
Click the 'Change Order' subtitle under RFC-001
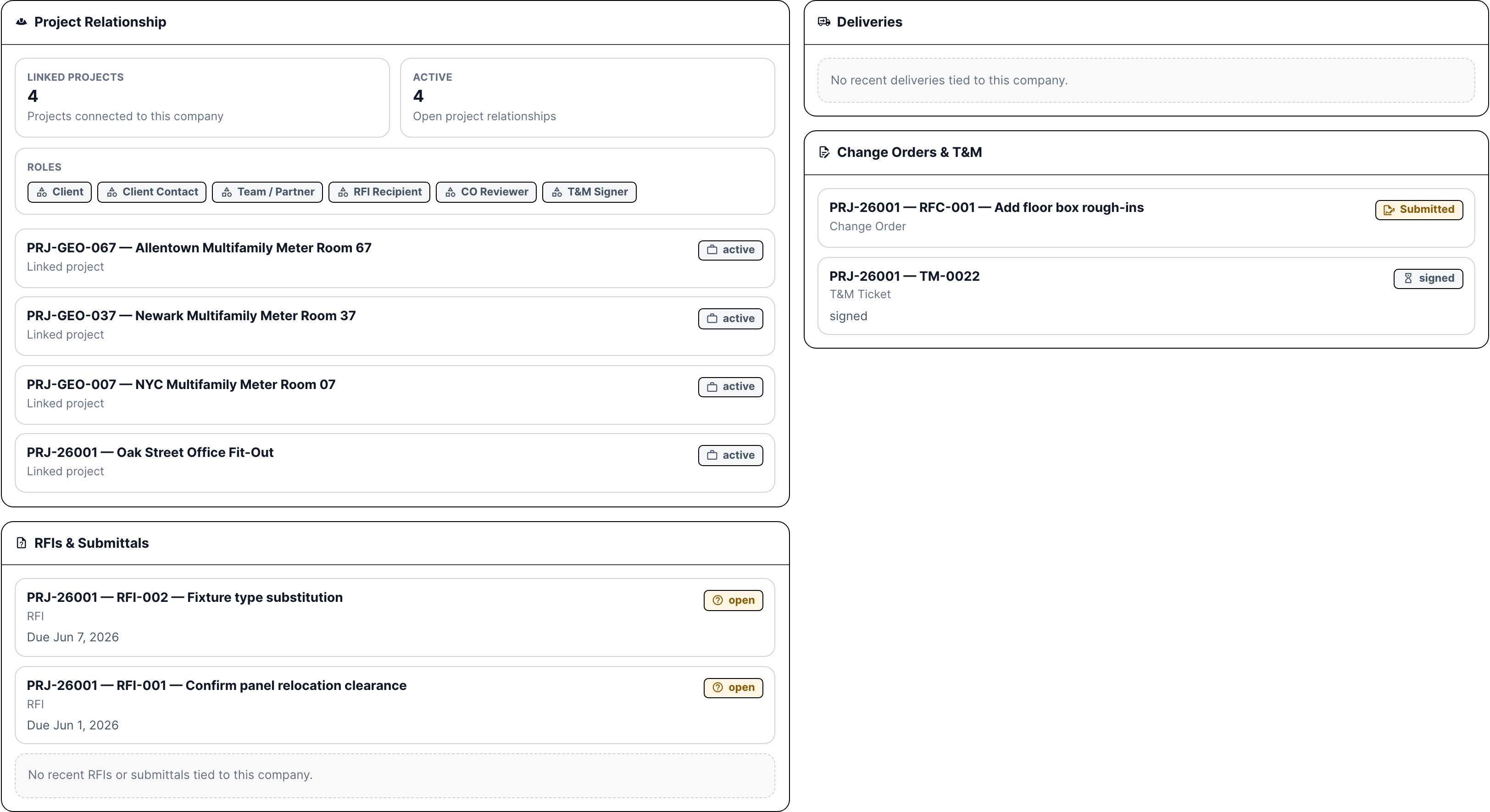(867, 227)
